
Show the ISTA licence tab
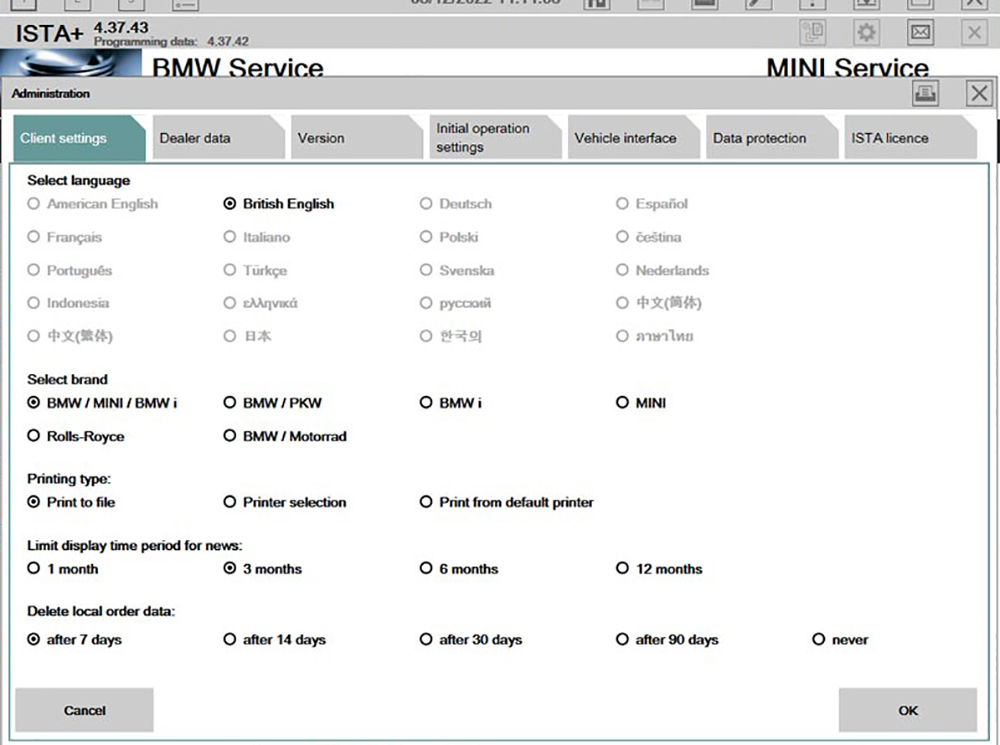pos(911,138)
